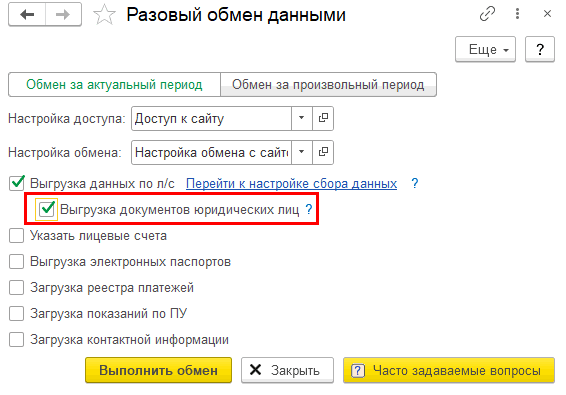Enable Загрузка контактной информации checkbox
Screen dimensions: 566x395
[x=17, y=340]
